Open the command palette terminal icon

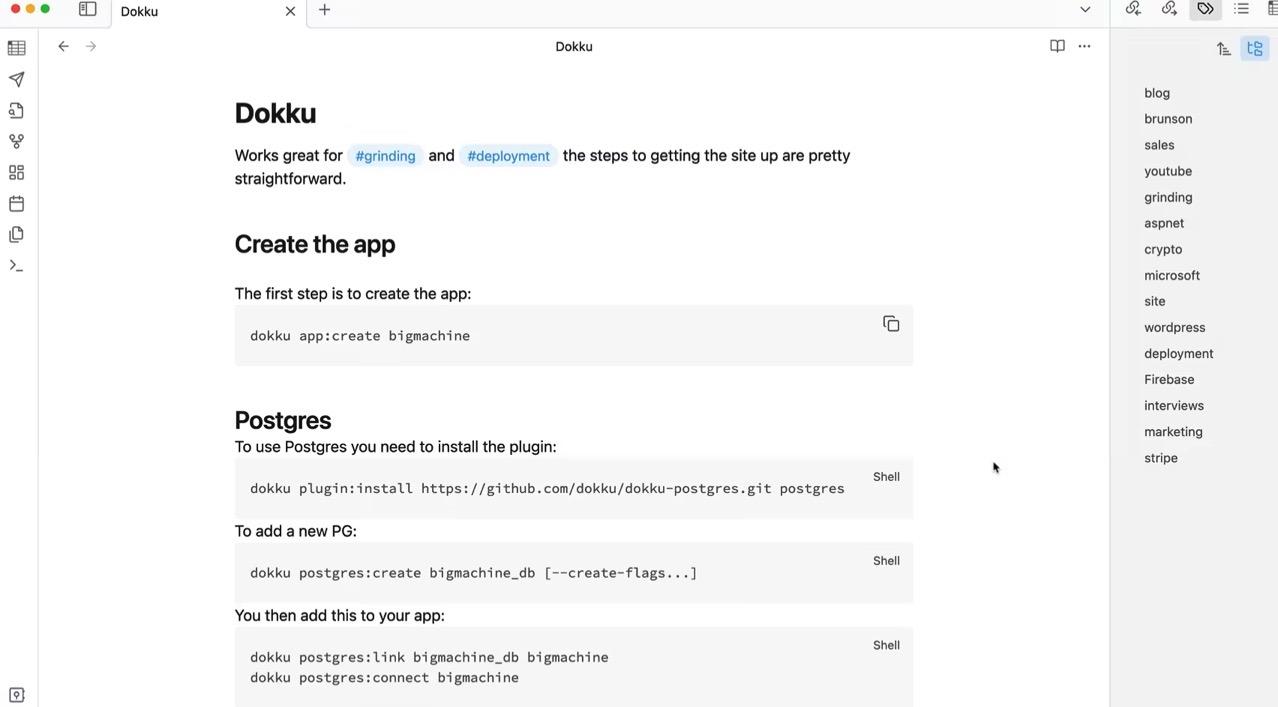(16, 266)
